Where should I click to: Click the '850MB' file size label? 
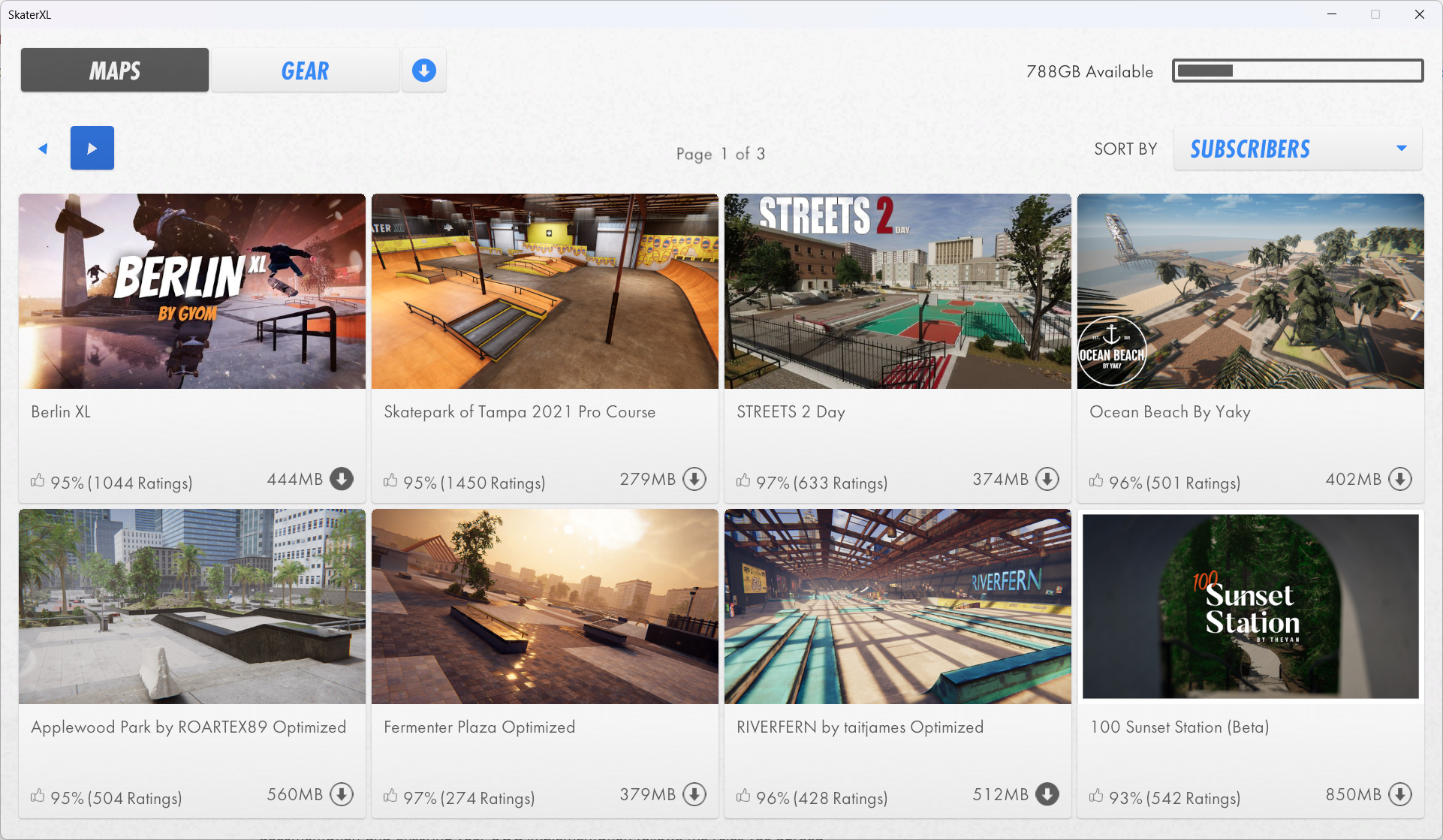point(1354,794)
